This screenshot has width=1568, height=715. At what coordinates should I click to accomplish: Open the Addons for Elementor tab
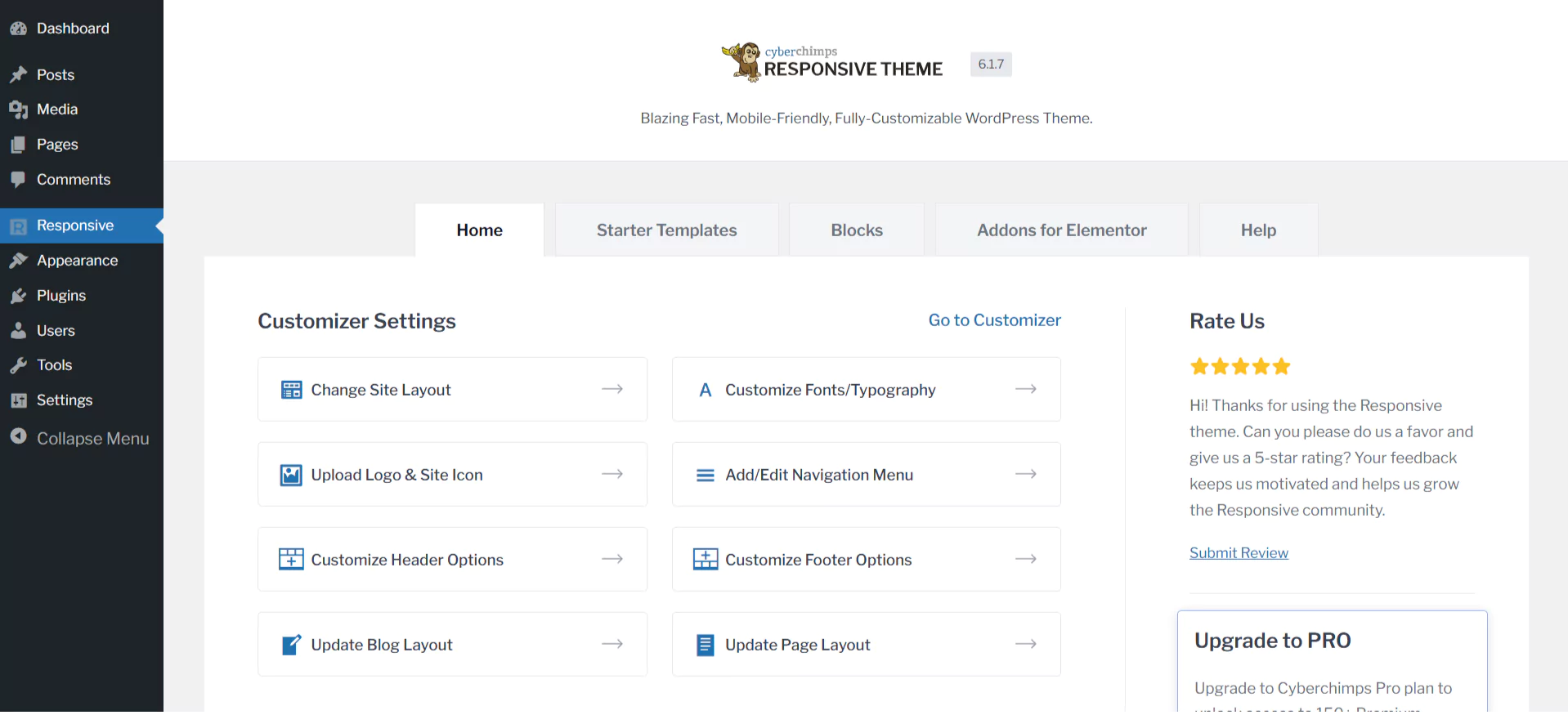(x=1062, y=230)
